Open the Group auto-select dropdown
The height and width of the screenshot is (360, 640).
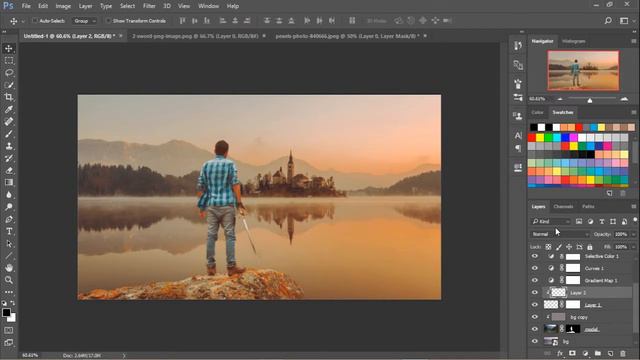tap(85, 21)
